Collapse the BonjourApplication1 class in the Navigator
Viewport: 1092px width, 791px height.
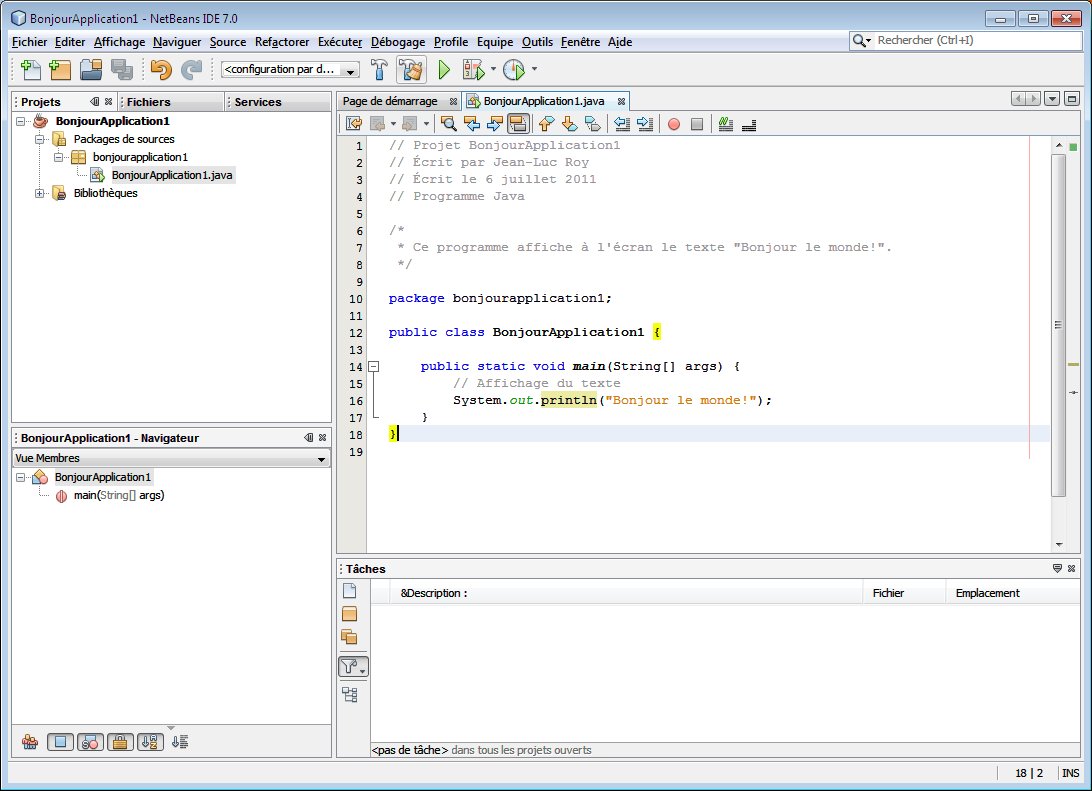click(x=21, y=477)
